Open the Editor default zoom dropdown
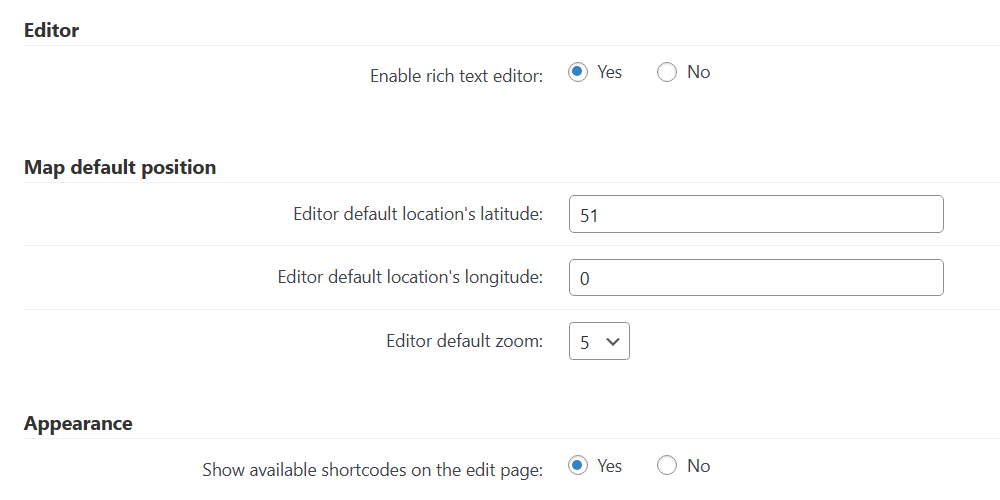Viewport: 1000px width, 500px height. [x=599, y=341]
